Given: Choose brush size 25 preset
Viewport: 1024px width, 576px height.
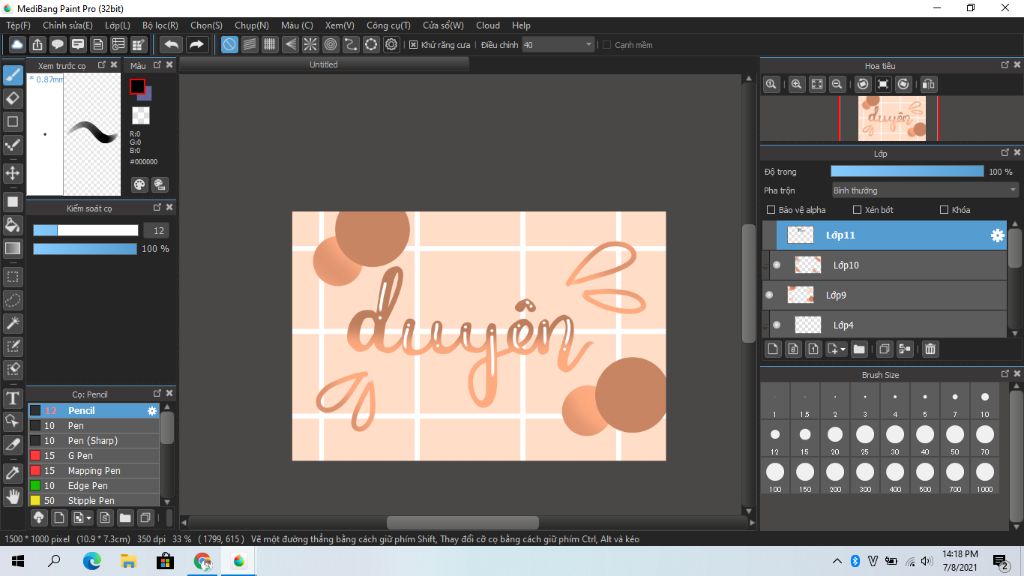Looking at the screenshot, I should tap(865, 439).
